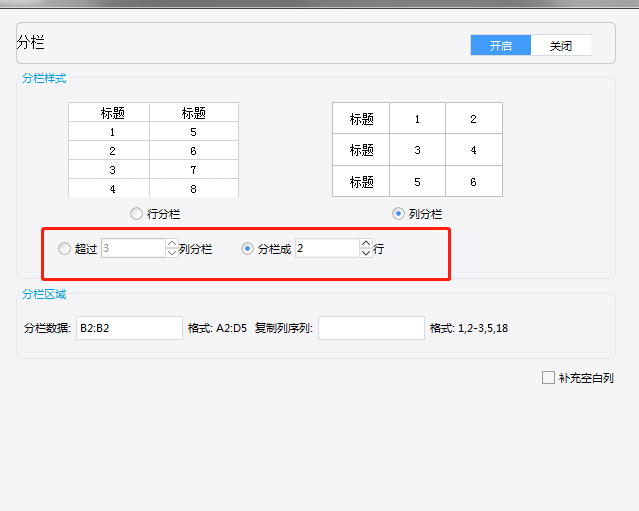Increase the 分栏成 row count with up arrow
This screenshot has width=639, height=511.
[x=365, y=244]
